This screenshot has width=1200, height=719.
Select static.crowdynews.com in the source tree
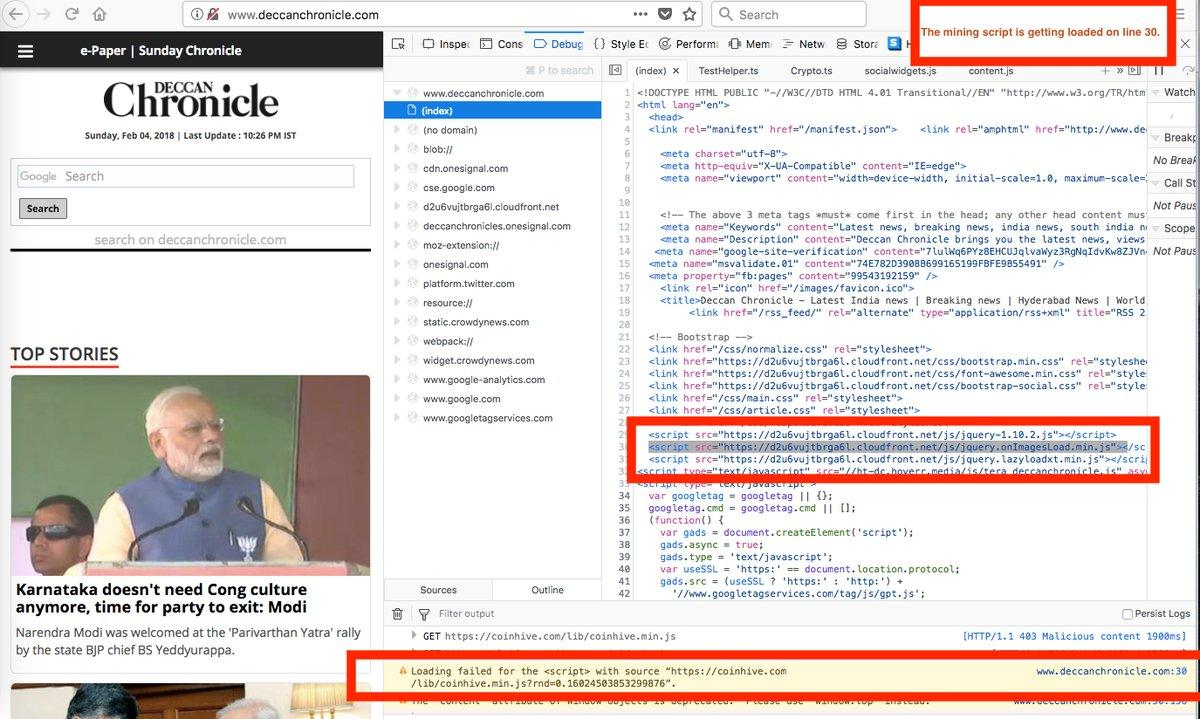[x=477, y=322]
